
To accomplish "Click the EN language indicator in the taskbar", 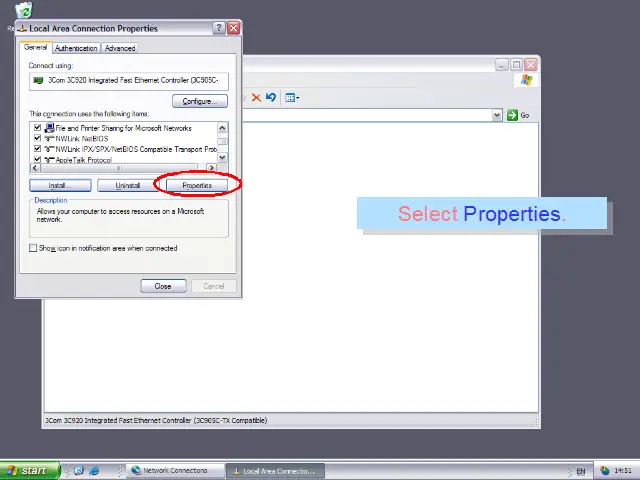I will (581, 470).
